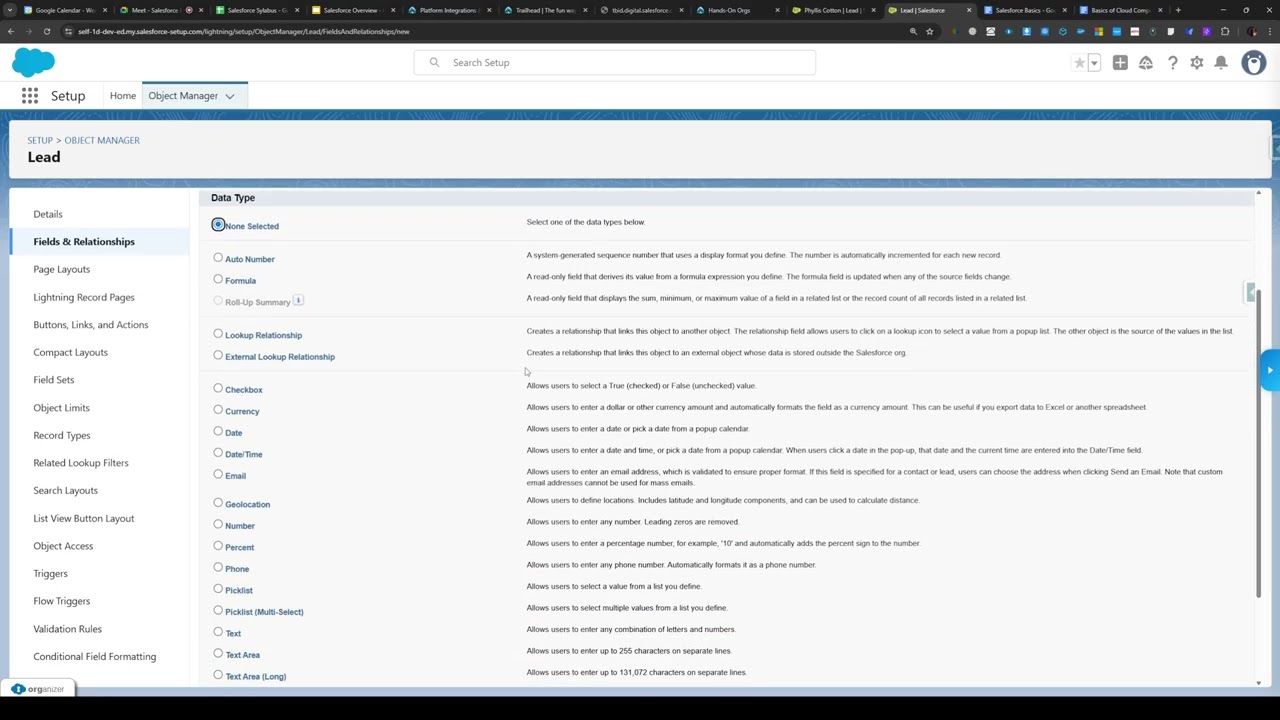The height and width of the screenshot is (720, 1280).
Task: Click the browser reload button
Action: click(x=46, y=31)
